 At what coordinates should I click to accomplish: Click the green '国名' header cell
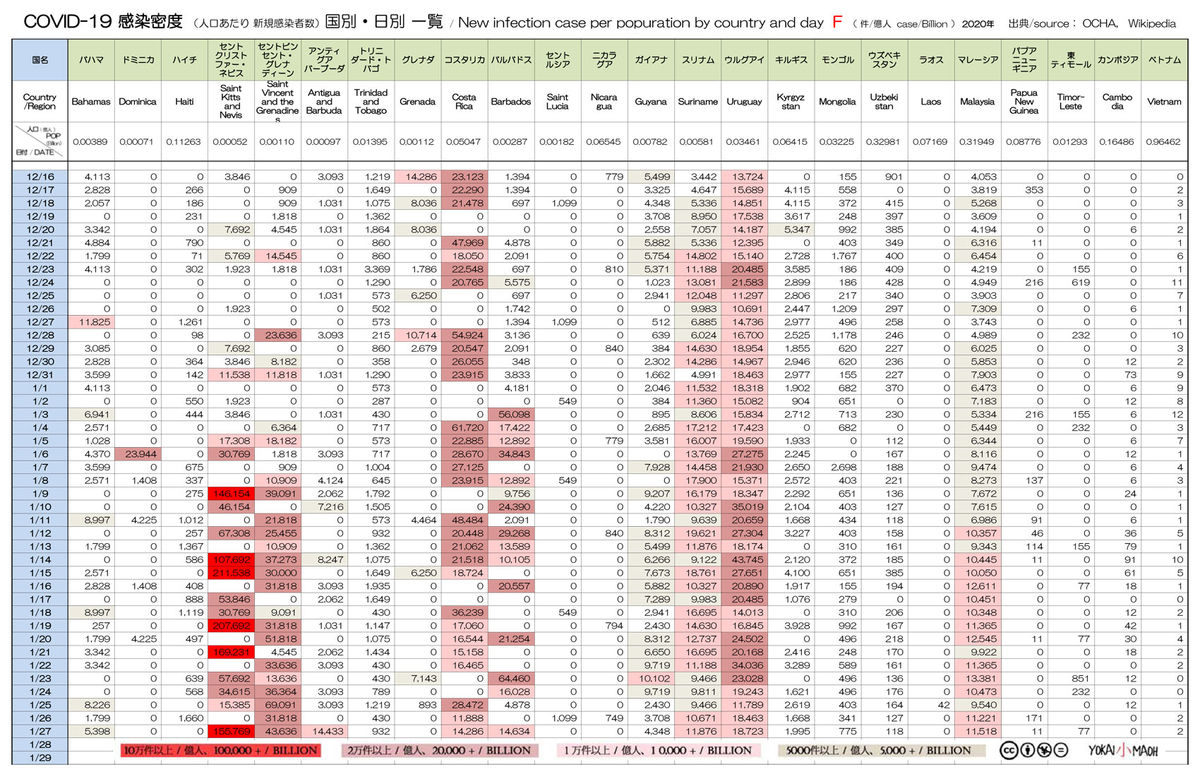coord(40,60)
